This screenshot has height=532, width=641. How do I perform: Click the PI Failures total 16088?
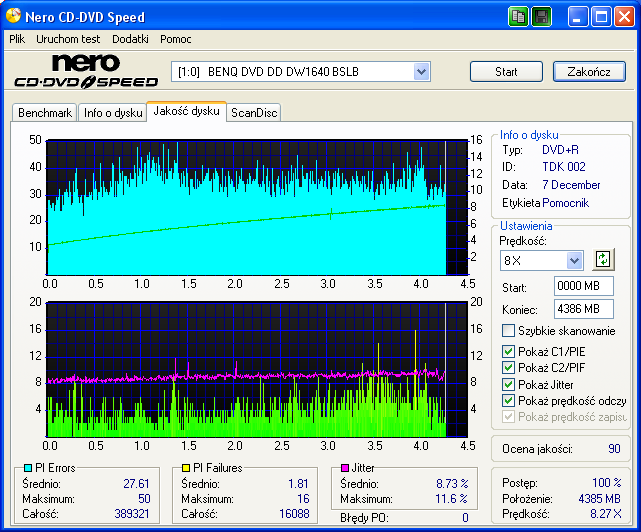point(294,514)
